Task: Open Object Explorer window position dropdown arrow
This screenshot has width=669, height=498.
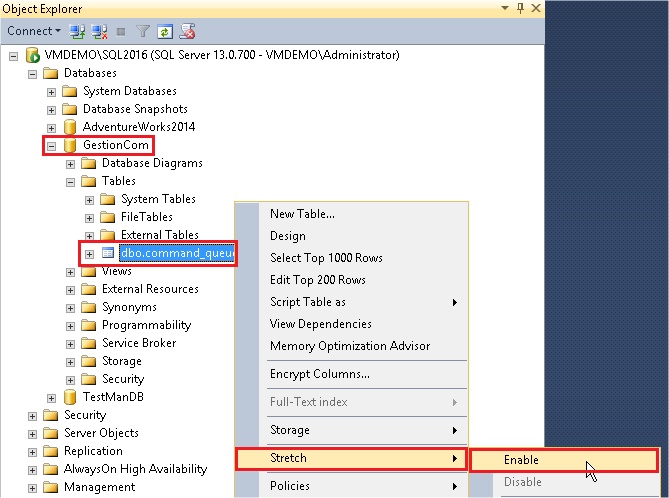Action: (505, 8)
